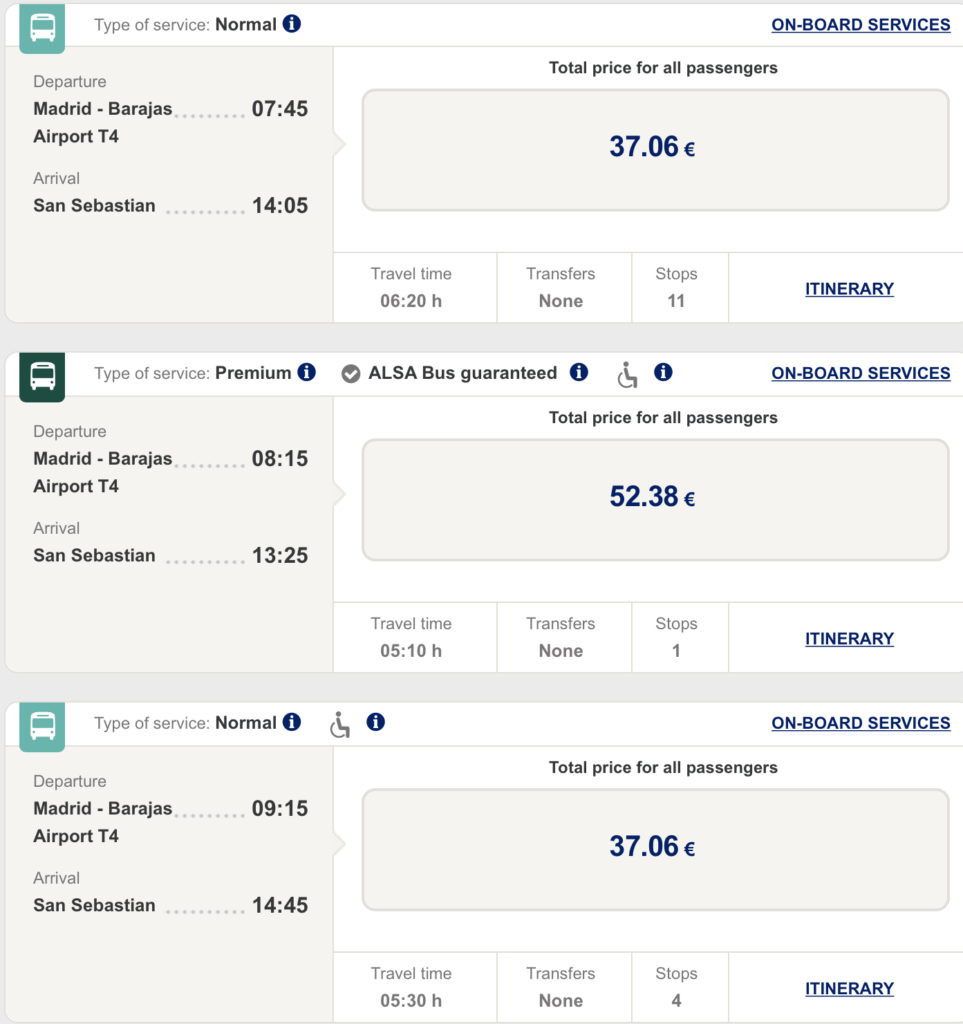963x1024 pixels.
Task: Open On-Board Services for the Premium bus
Action: (860, 374)
